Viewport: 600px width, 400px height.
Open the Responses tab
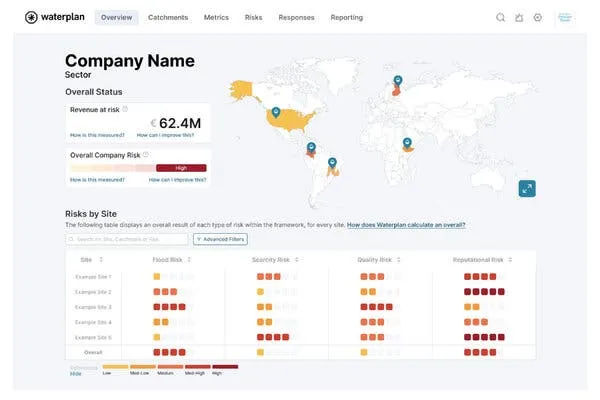[x=296, y=18]
